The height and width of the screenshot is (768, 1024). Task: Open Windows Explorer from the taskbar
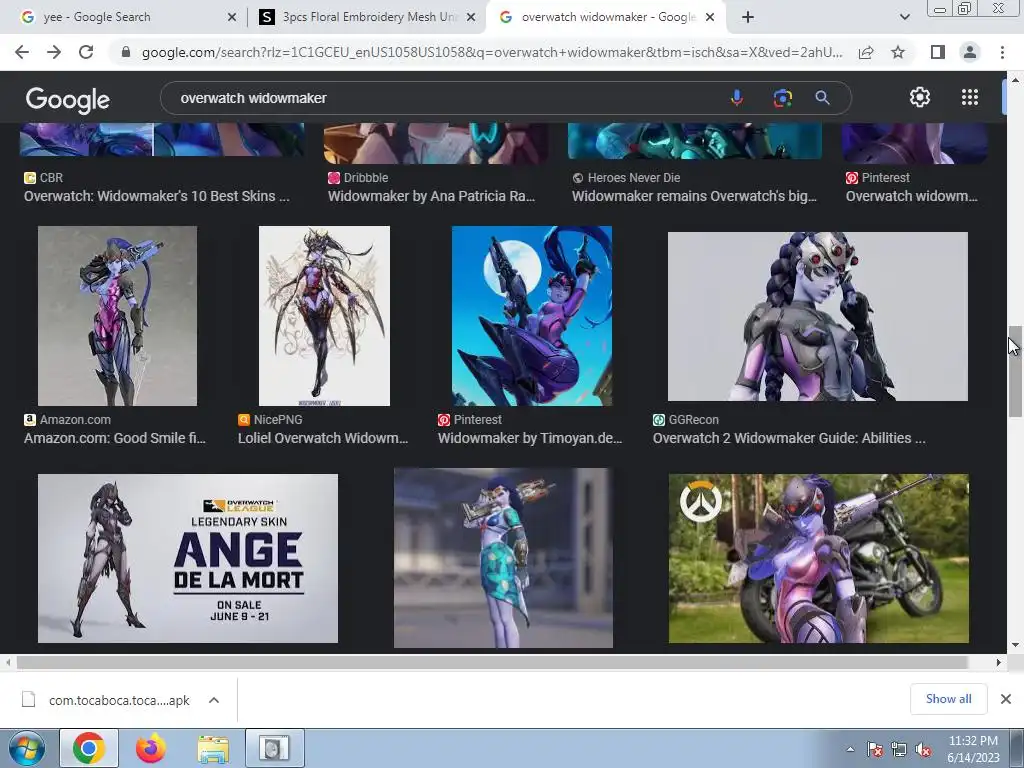[x=213, y=749]
